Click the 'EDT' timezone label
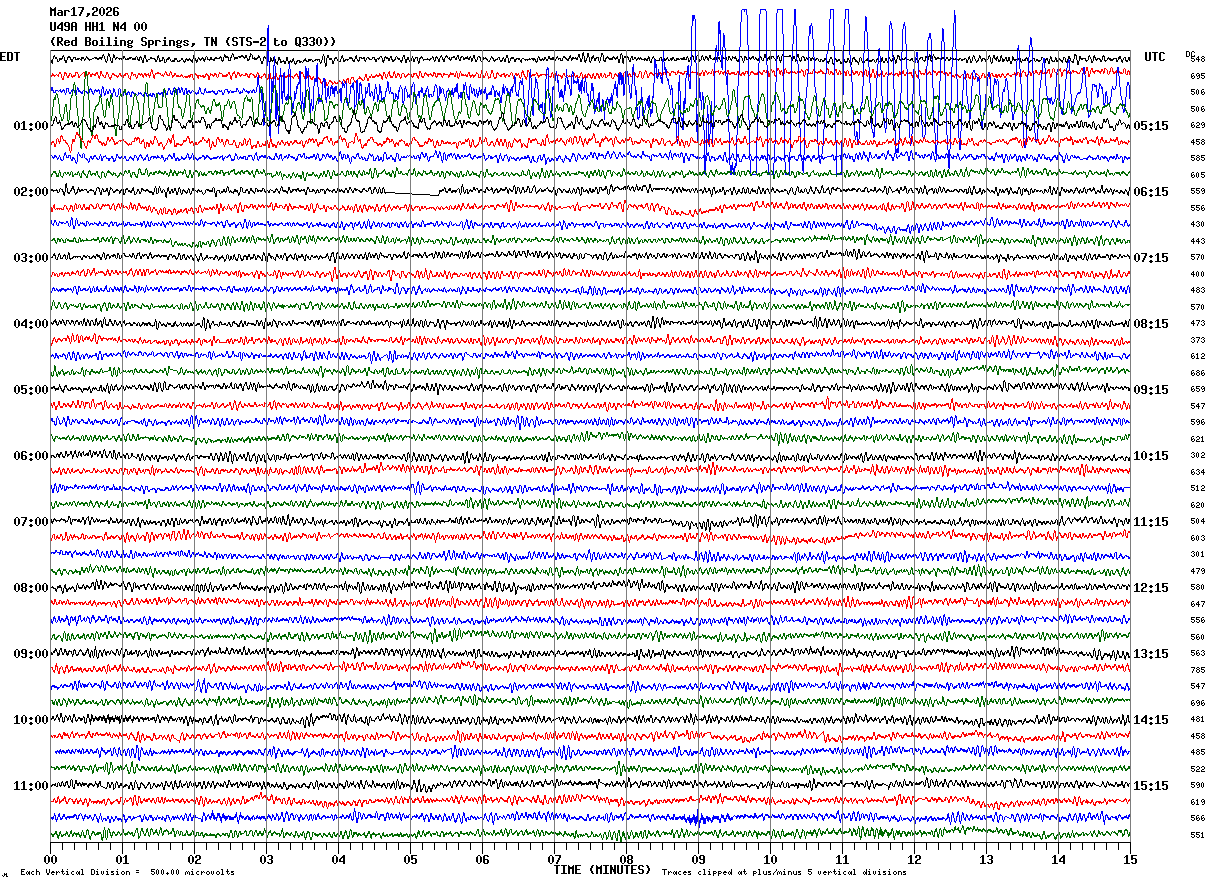This screenshot has width=1210, height=886. point(10,57)
